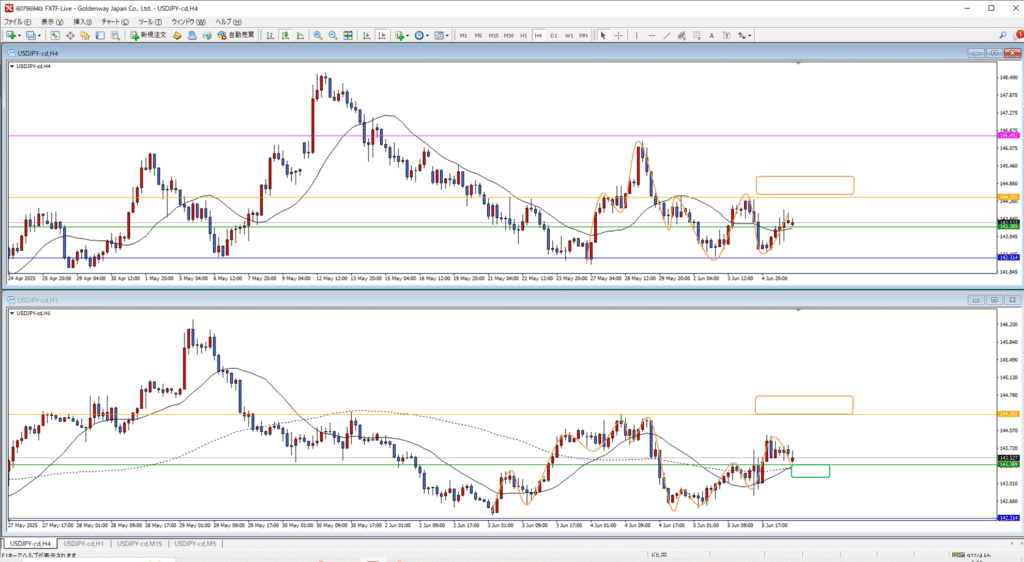Select the arrows drawing tool
The image size is (1024, 562).
(x=741, y=35)
